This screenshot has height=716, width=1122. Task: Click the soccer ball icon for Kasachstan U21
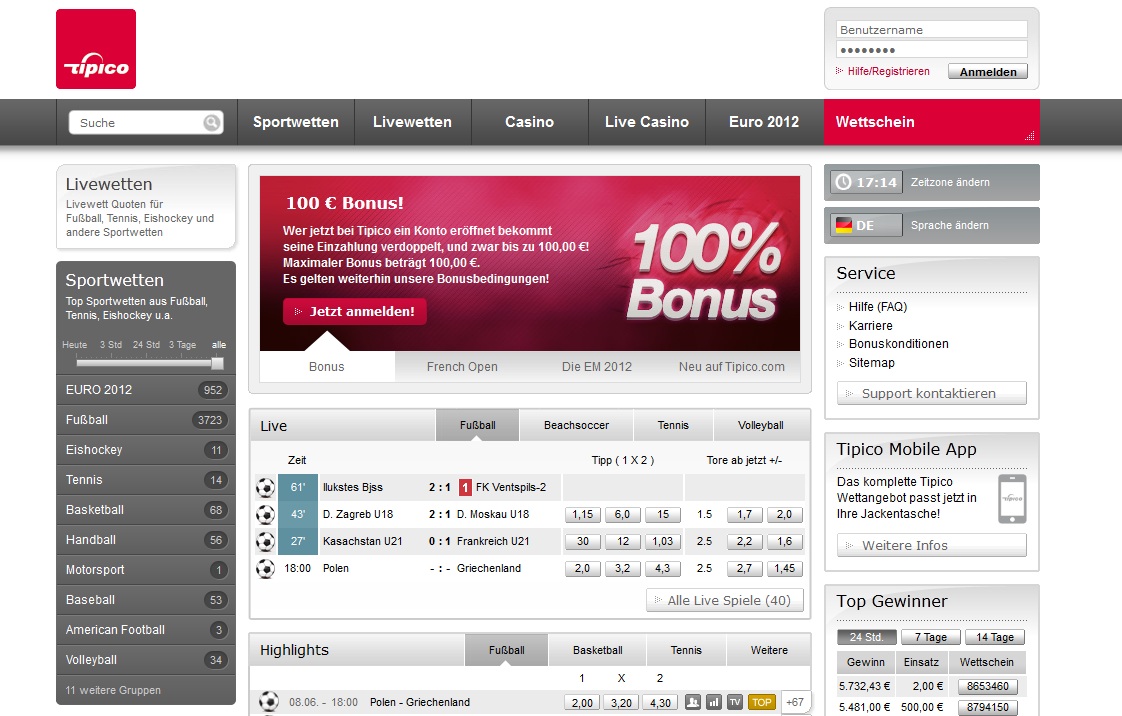pyautogui.click(x=265, y=541)
